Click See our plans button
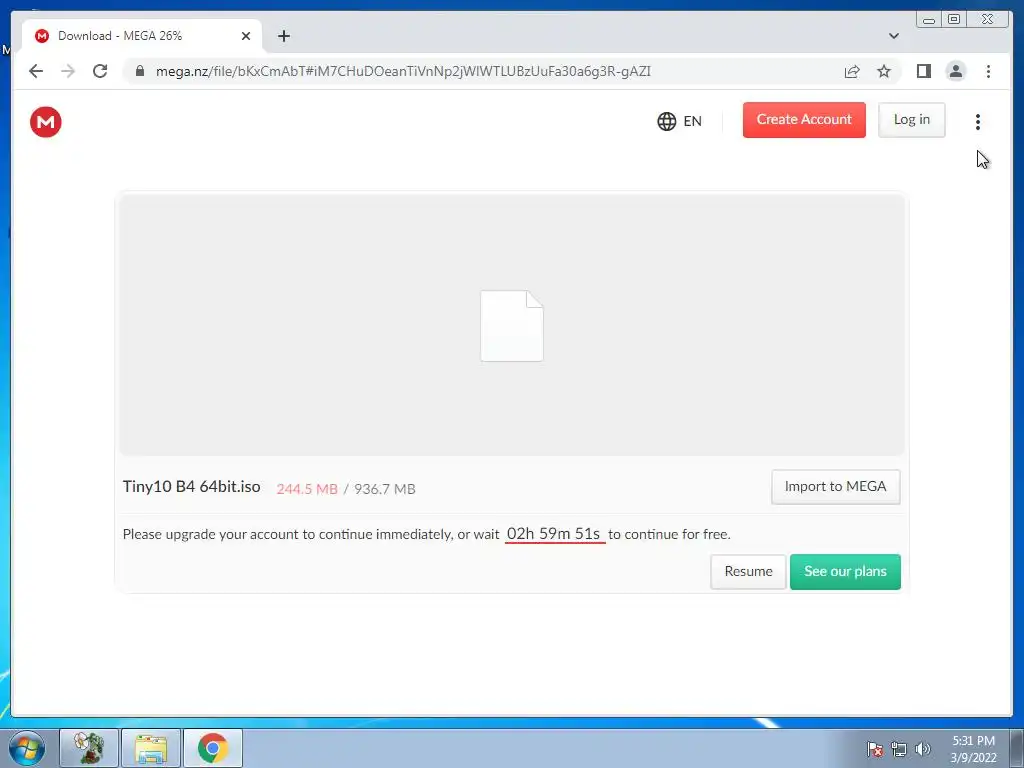This screenshot has height=768, width=1024. click(x=845, y=571)
